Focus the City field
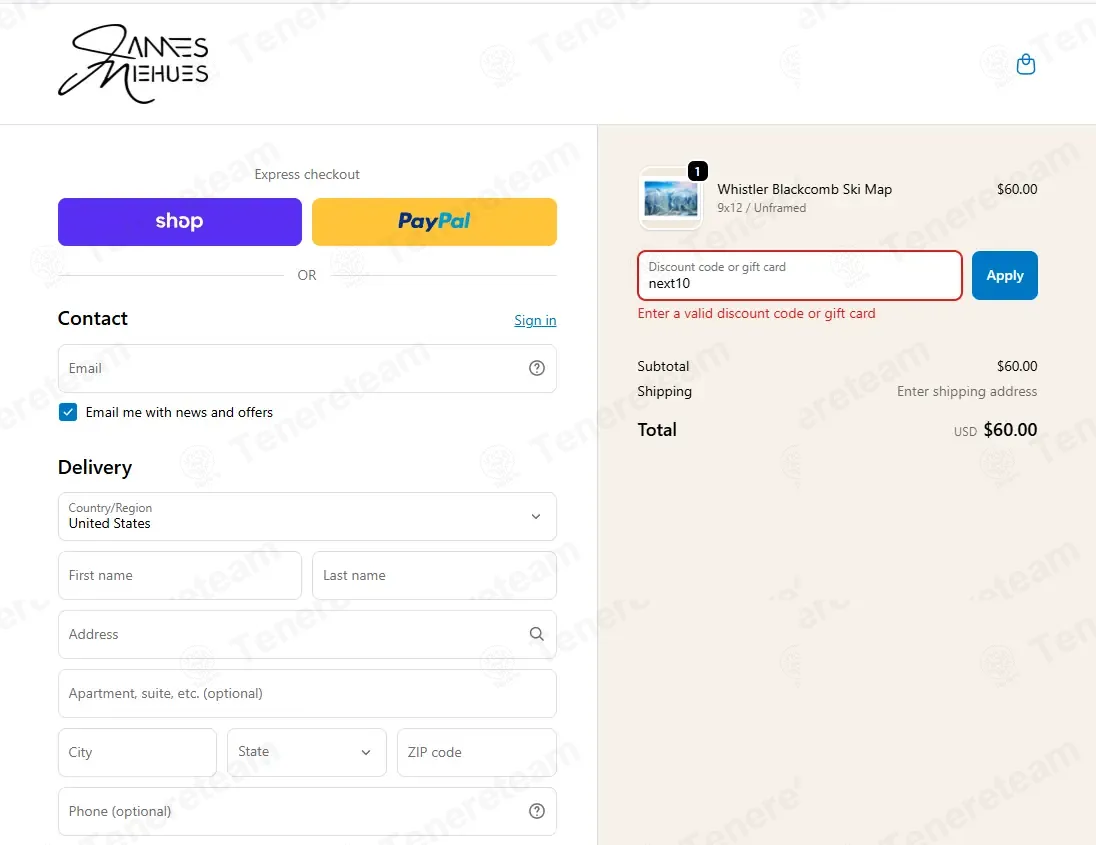 click(x=137, y=752)
